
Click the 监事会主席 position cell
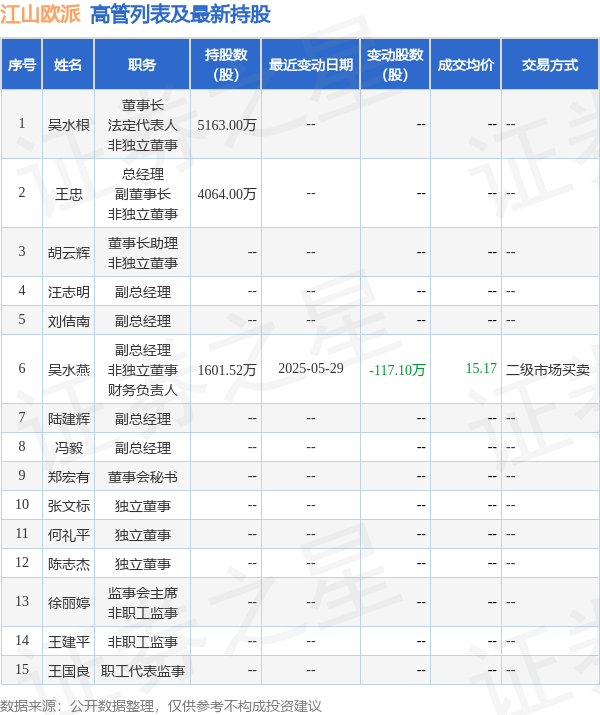142,603
